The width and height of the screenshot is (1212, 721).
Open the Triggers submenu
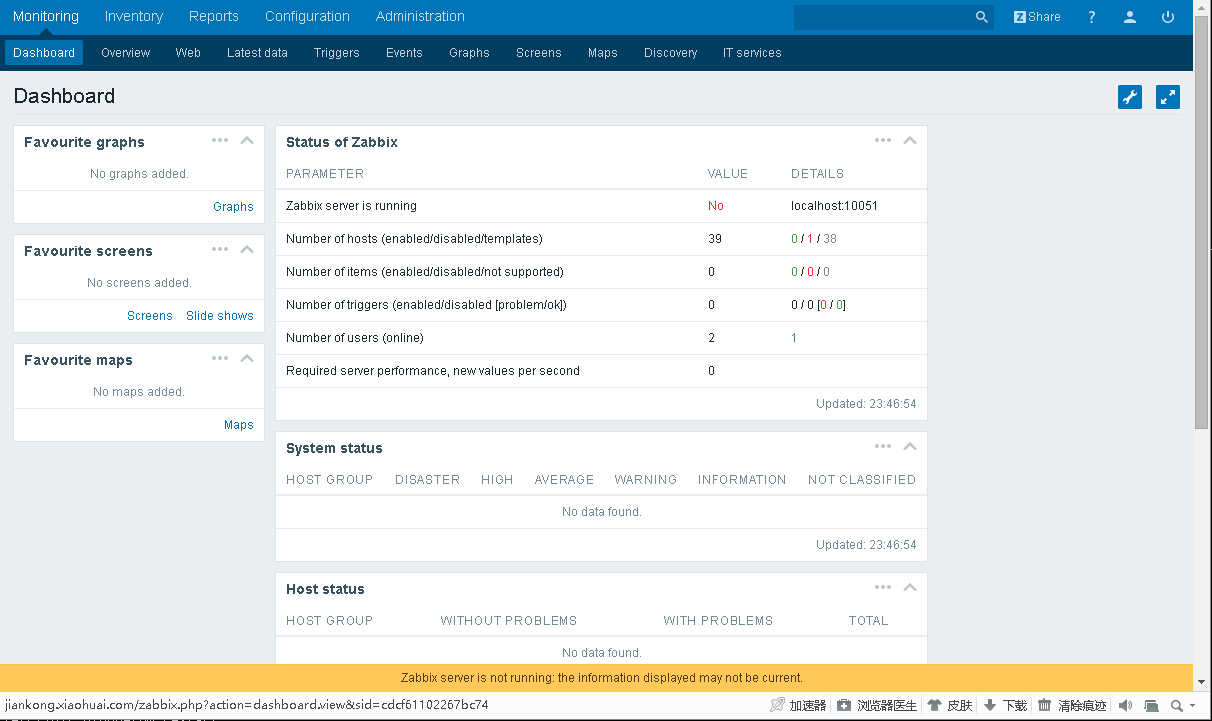click(x=336, y=53)
